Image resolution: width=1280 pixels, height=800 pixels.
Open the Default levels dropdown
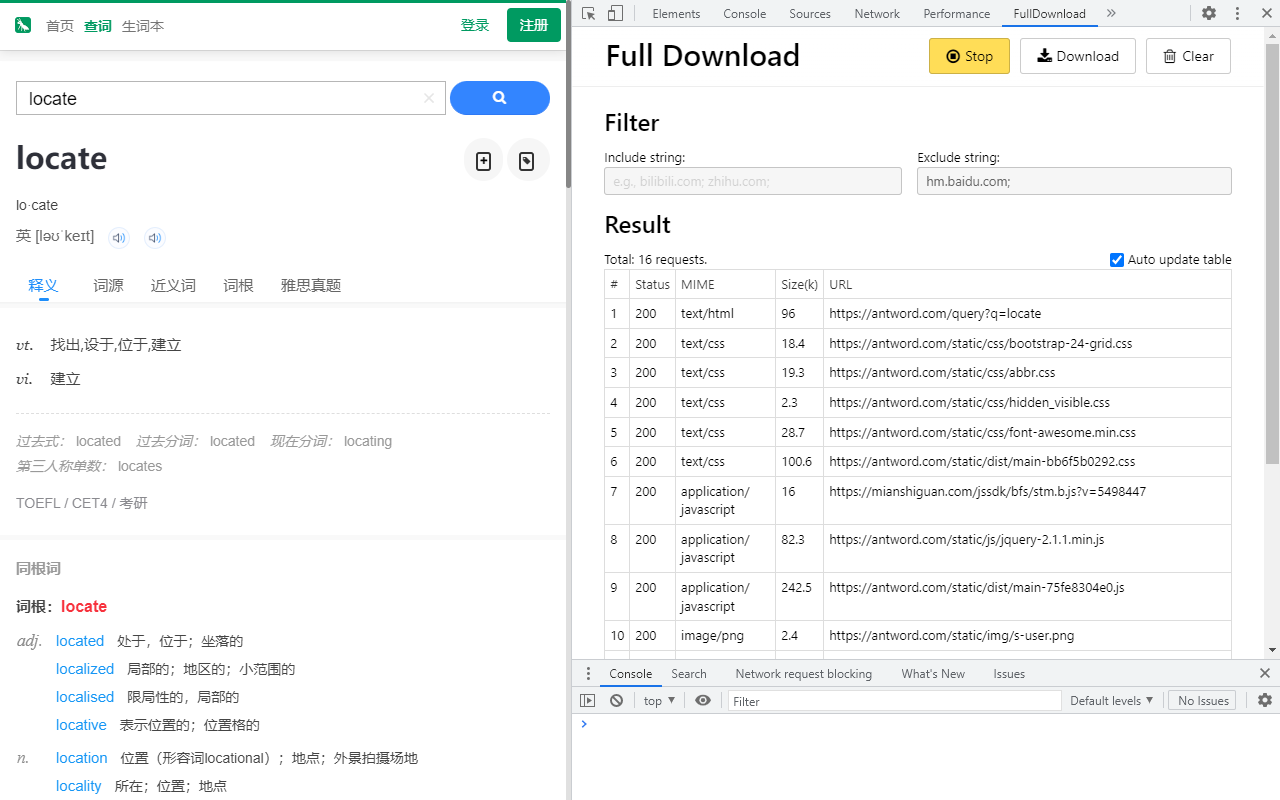point(1112,700)
